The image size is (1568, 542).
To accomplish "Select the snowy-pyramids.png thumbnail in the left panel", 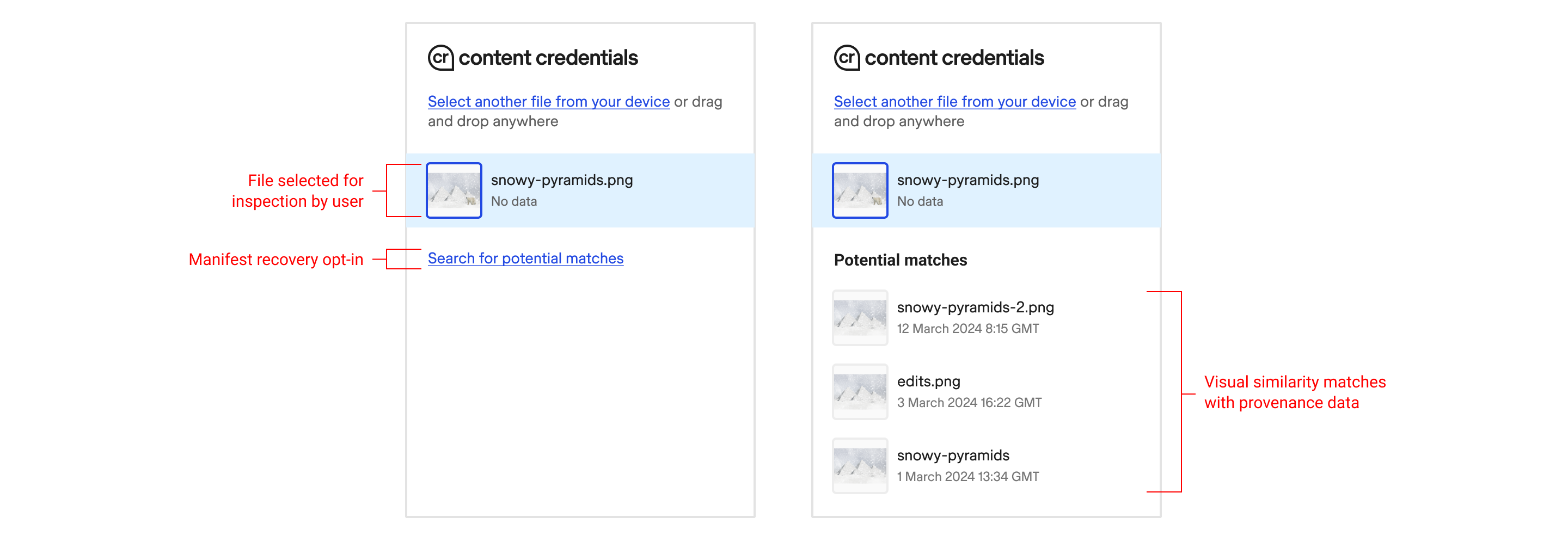I will click(454, 190).
